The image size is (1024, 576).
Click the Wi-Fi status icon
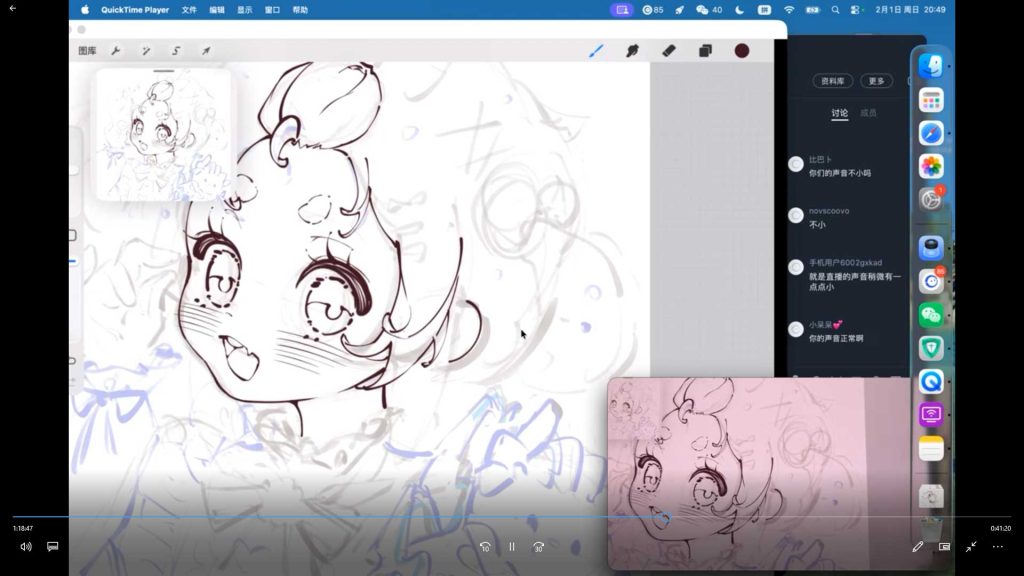[x=789, y=10]
